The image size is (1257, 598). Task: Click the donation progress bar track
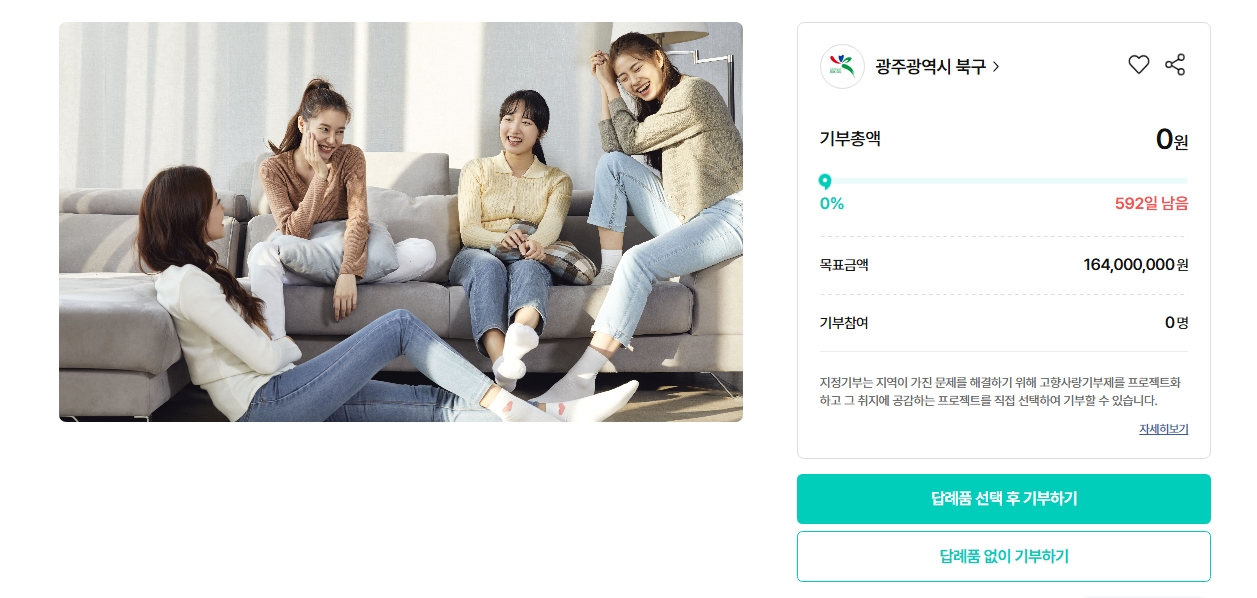pos(1004,181)
